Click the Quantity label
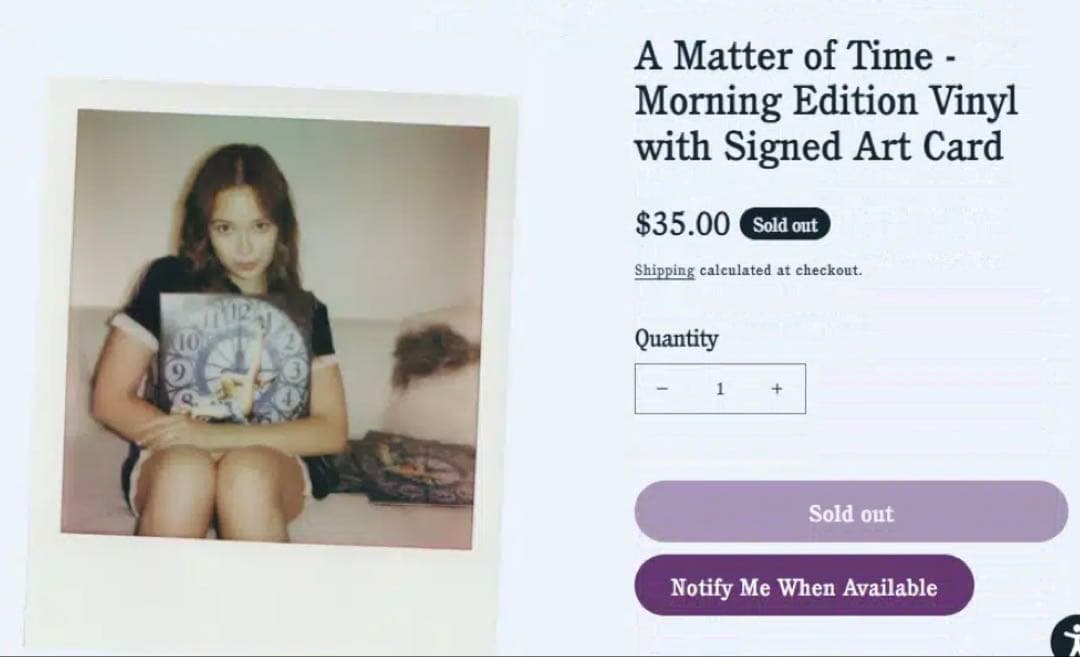1080x657 pixels. point(676,338)
